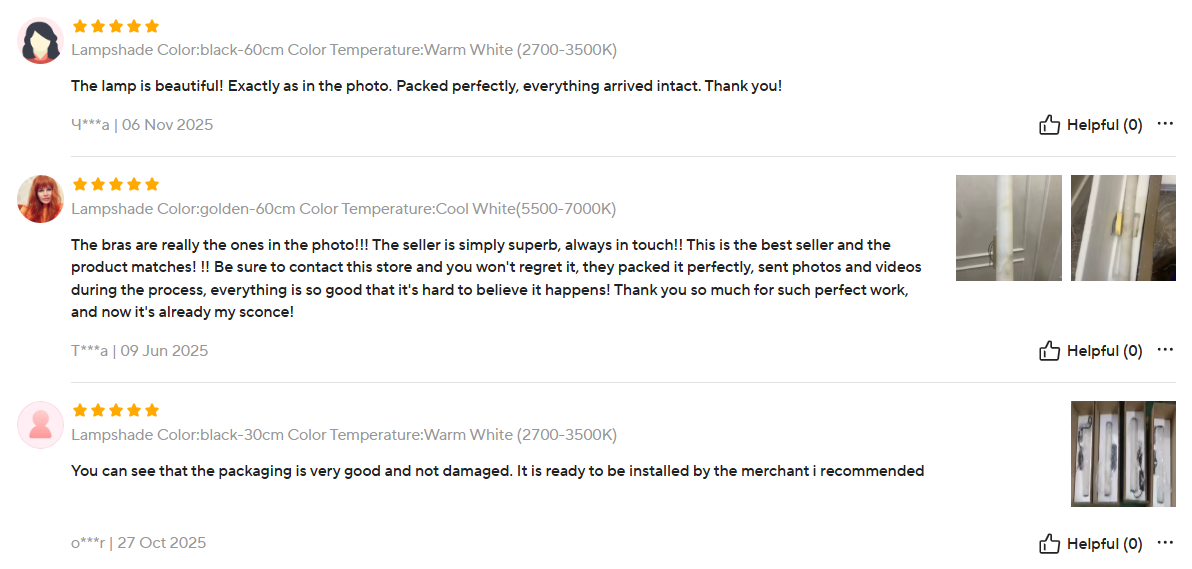The width and height of the screenshot is (1192, 569).
Task: Click golden-60cm Cool White variant text
Action: pos(343,209)
